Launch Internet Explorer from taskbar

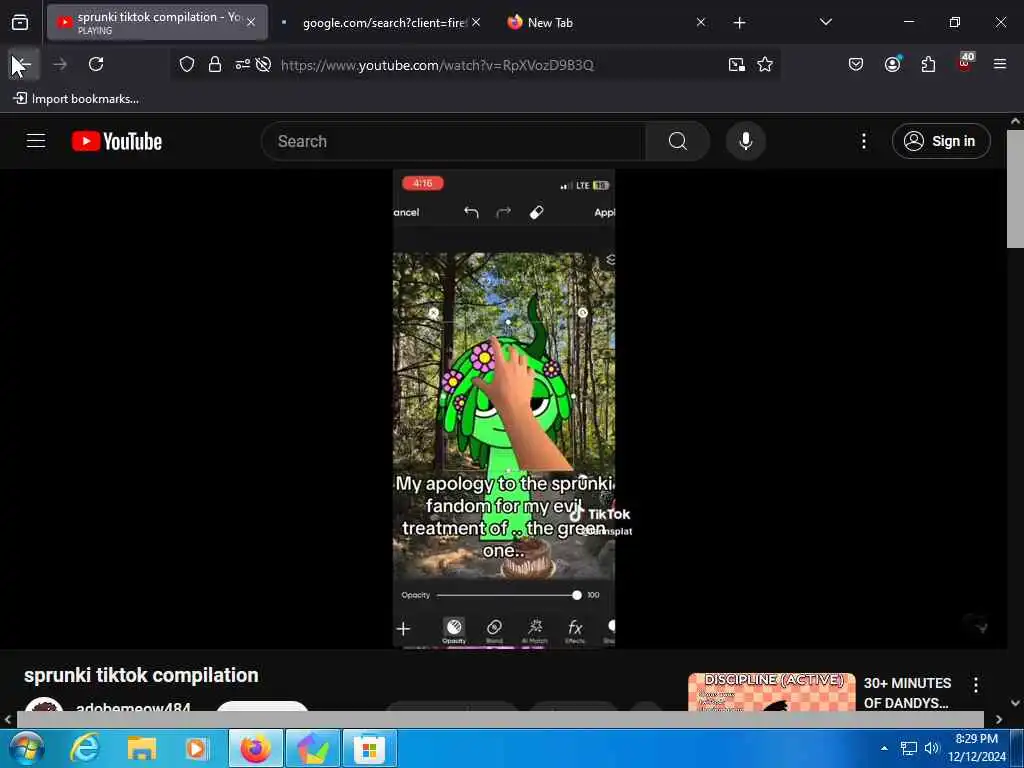[85, 748]
